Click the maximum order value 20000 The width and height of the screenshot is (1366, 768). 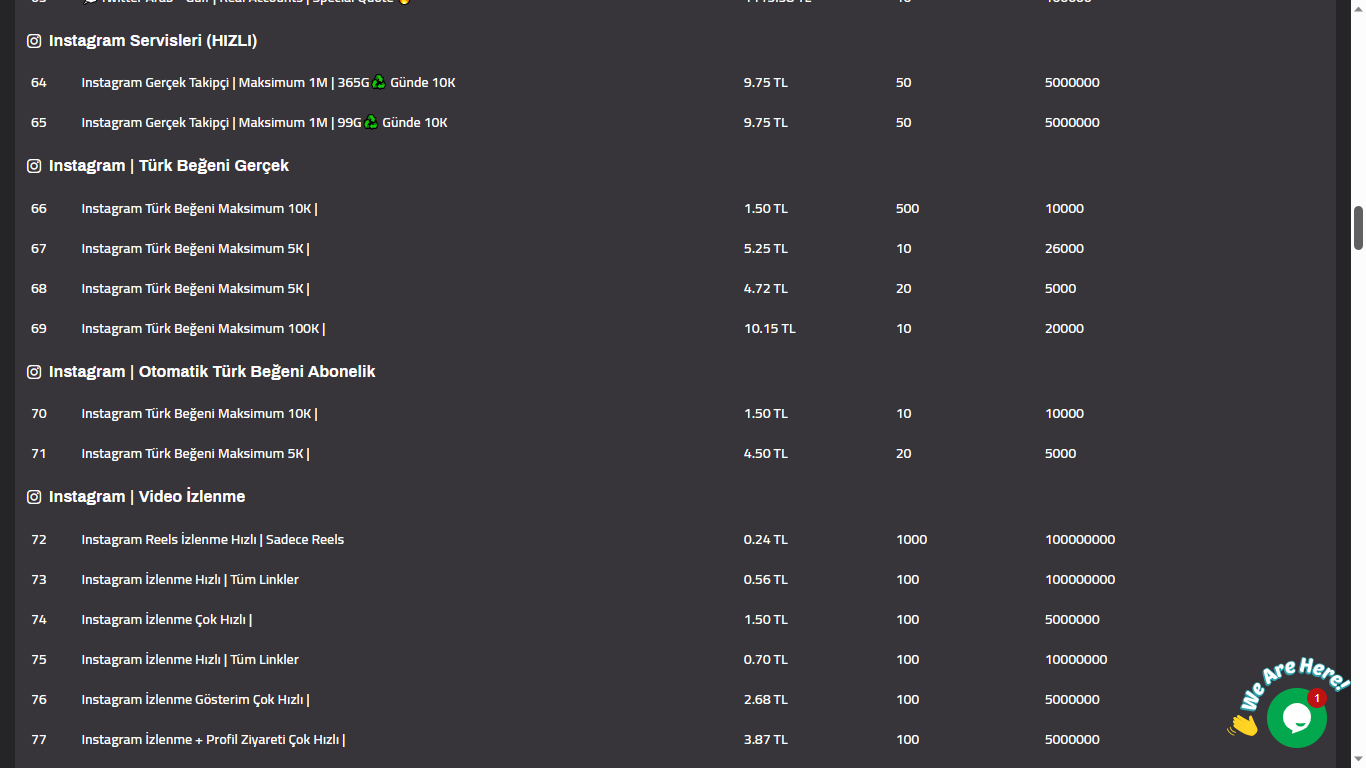pyautogui.click(x=1065, y=329)
